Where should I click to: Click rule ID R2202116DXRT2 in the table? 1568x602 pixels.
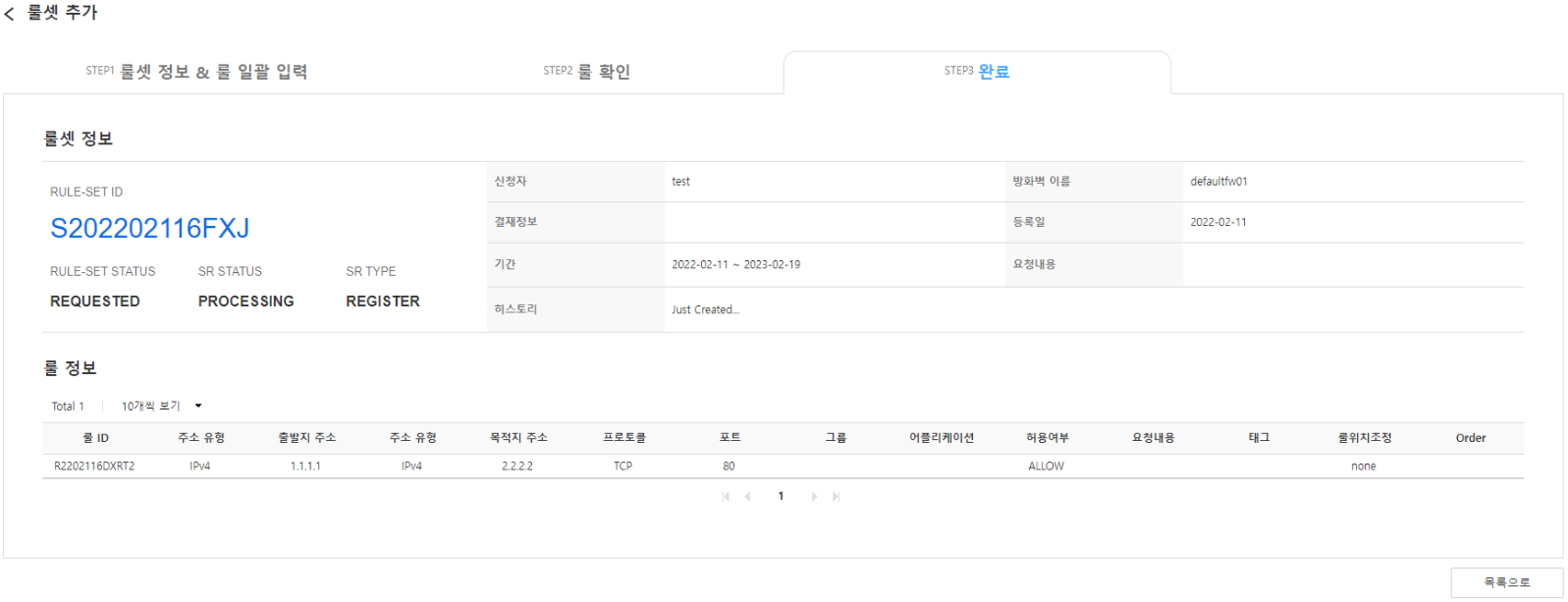point(94,465)
